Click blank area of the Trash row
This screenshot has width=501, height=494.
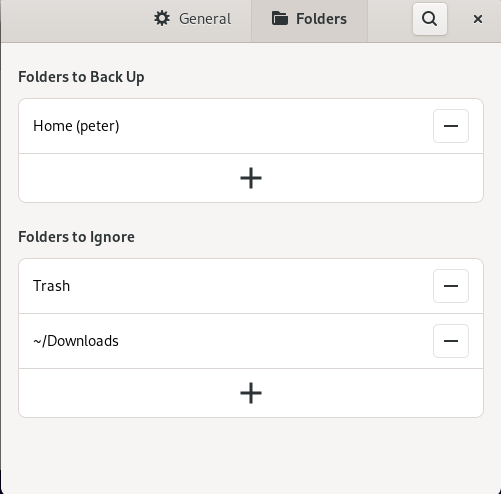click(x=250, y=286)
